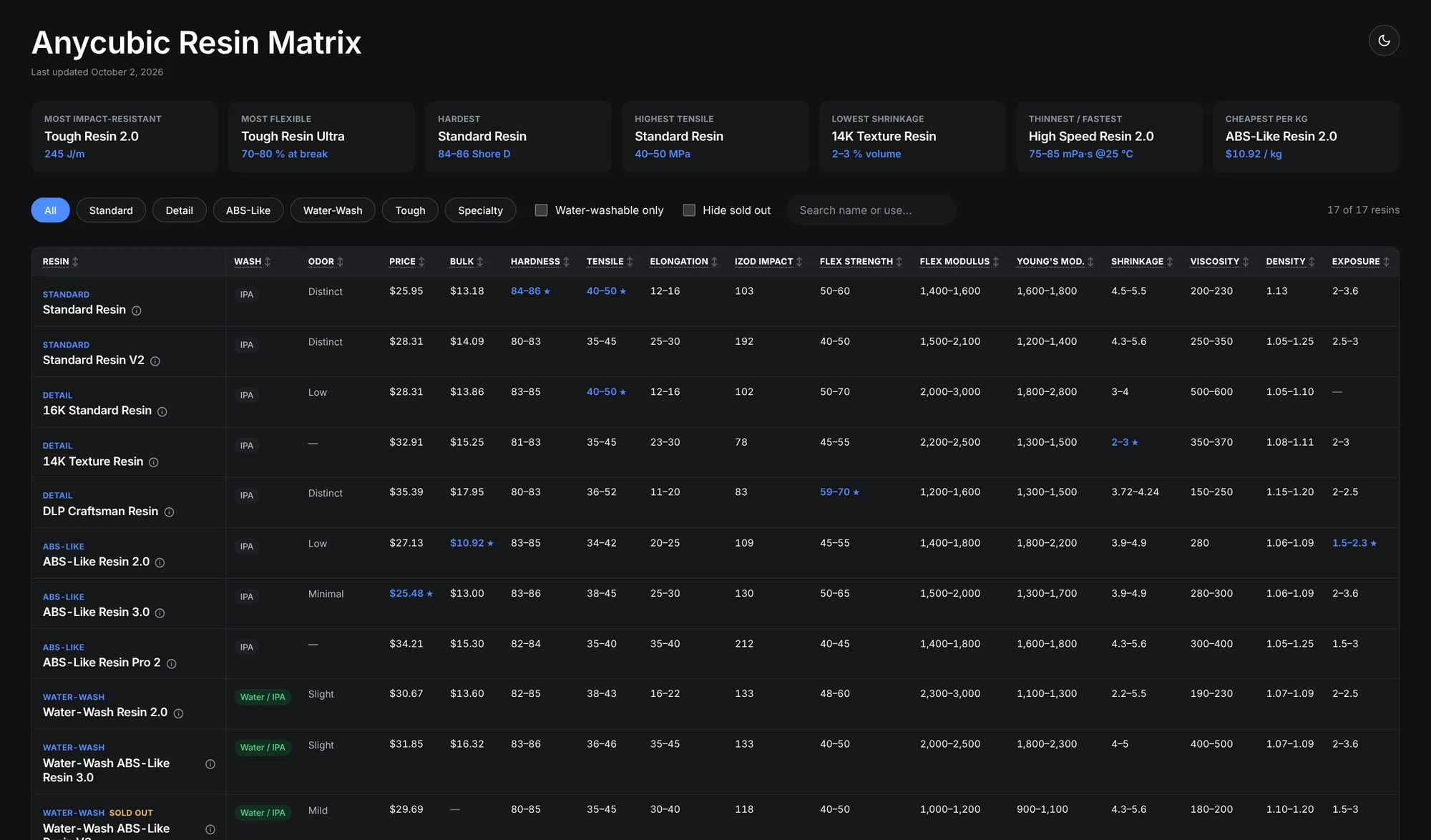This screenshot has height=840, width=1431.
Task: Click the Water / IPA badge for Water-Wash Resin 2.0
Action: tap(263, 698)
